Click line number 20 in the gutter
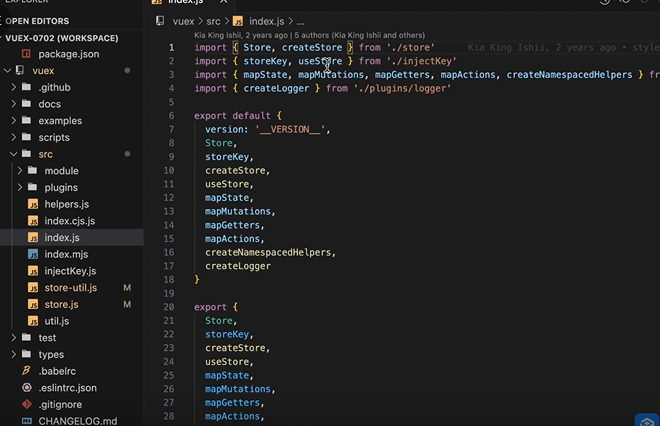 pos(169,307)
